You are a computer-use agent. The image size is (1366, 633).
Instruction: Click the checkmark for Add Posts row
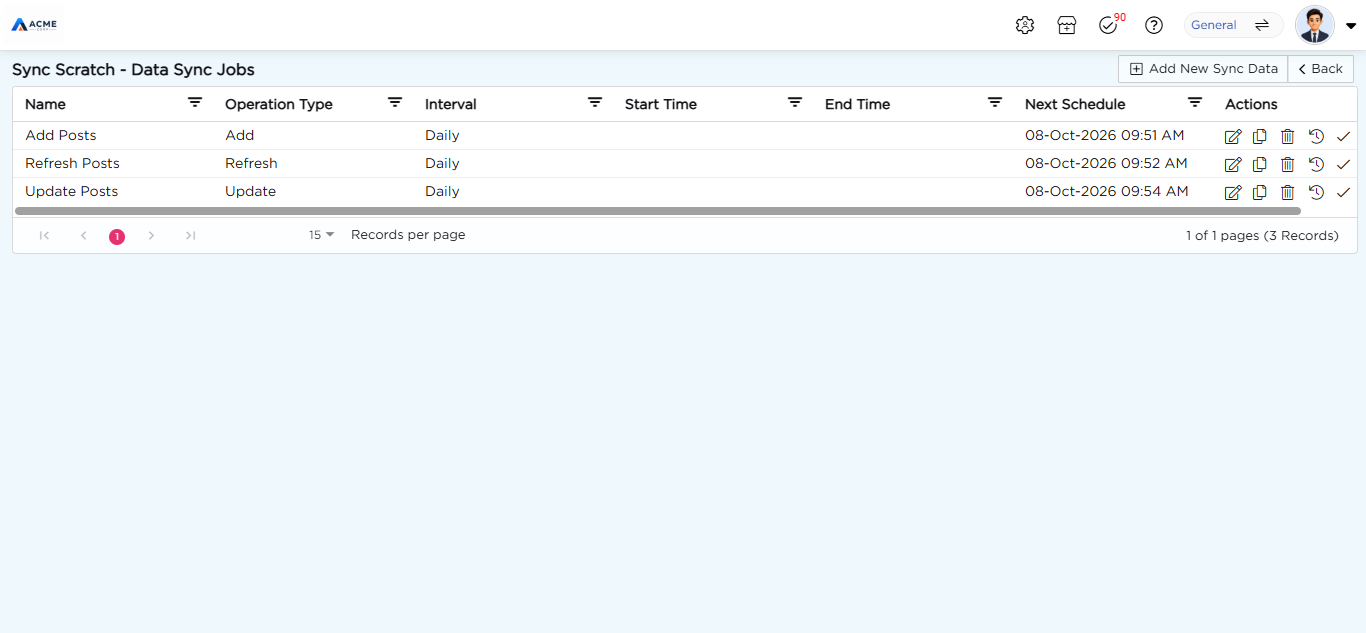click(1343, 136)
